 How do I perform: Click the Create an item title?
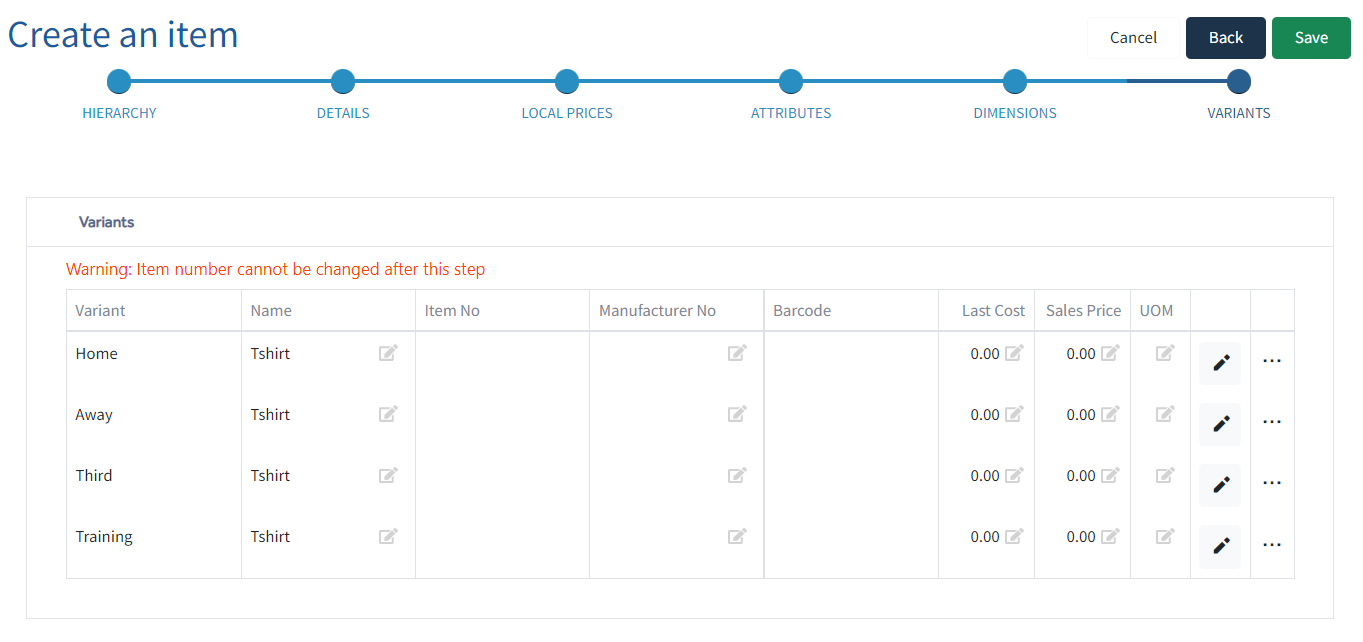tap(123, 35)
